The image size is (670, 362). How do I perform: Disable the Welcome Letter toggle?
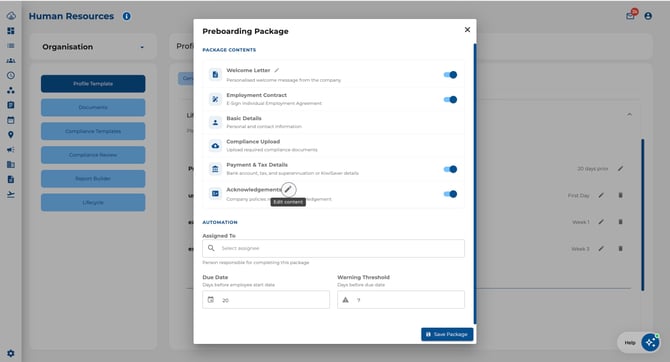tap(450, 75)
